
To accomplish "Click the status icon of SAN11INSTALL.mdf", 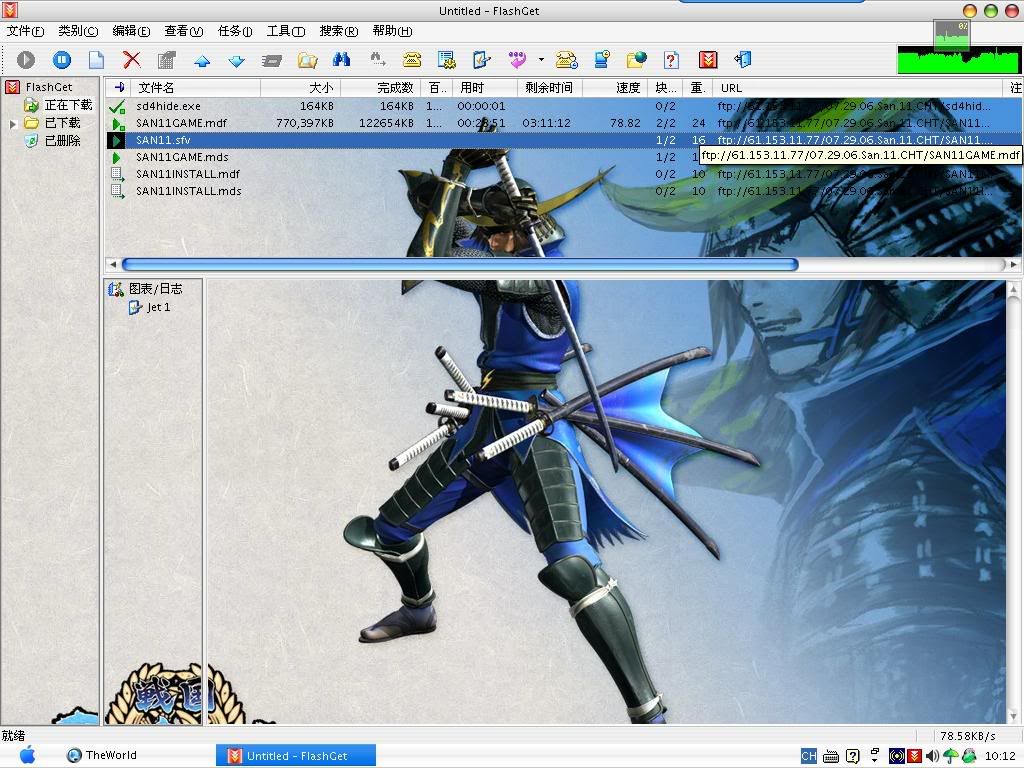I will click(x=118, y=174).
